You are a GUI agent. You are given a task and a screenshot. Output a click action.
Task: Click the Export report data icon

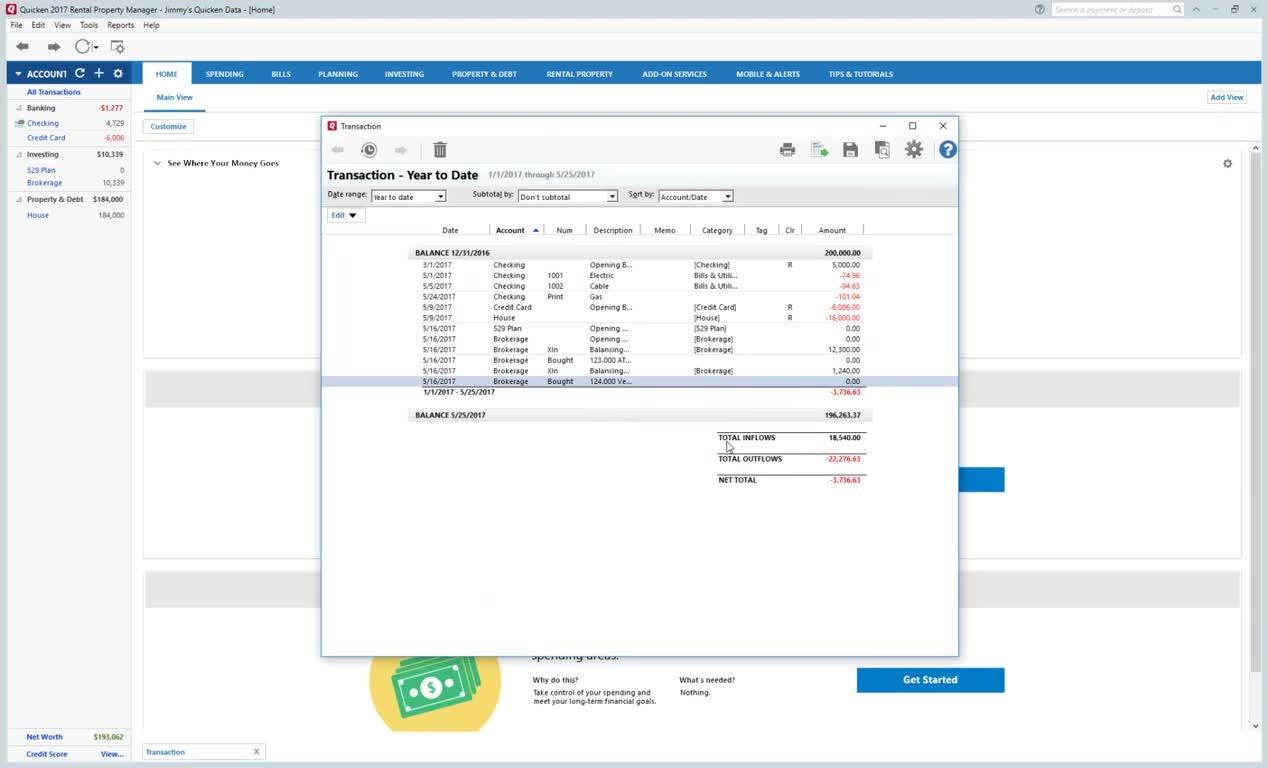(819, 150)
